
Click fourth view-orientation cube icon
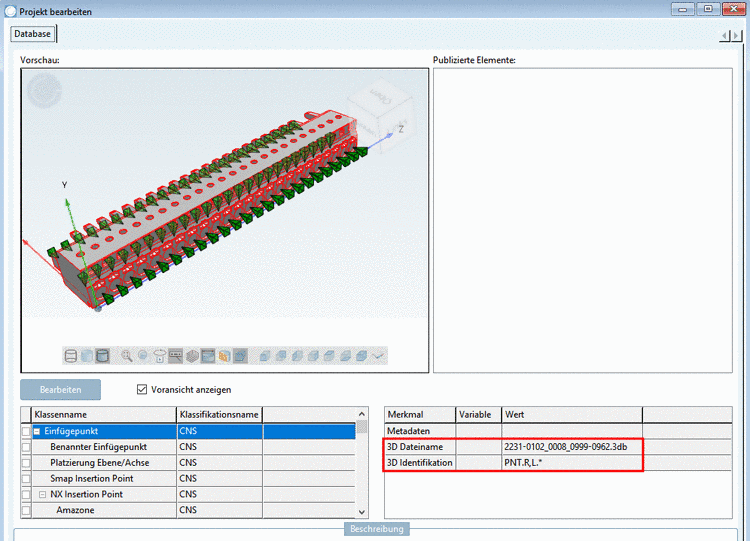(x=313, y=356)
